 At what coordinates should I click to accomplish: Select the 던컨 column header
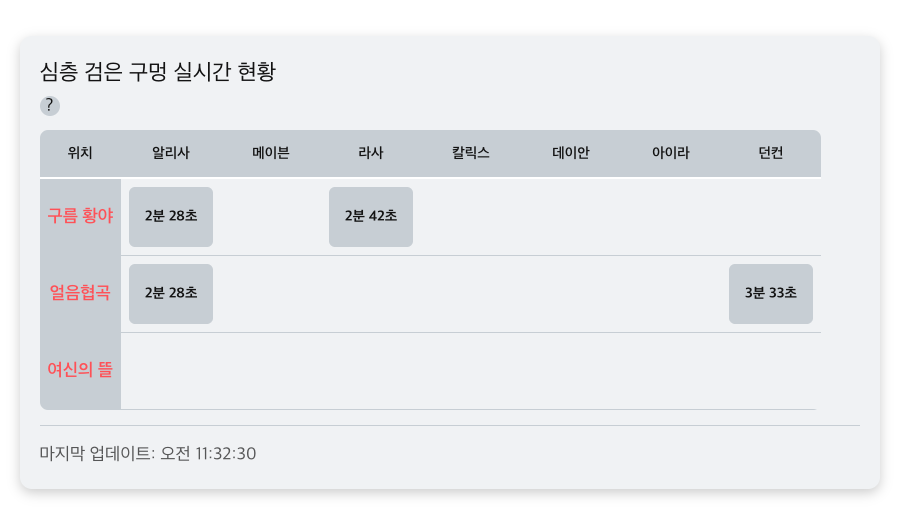[771, 153]
